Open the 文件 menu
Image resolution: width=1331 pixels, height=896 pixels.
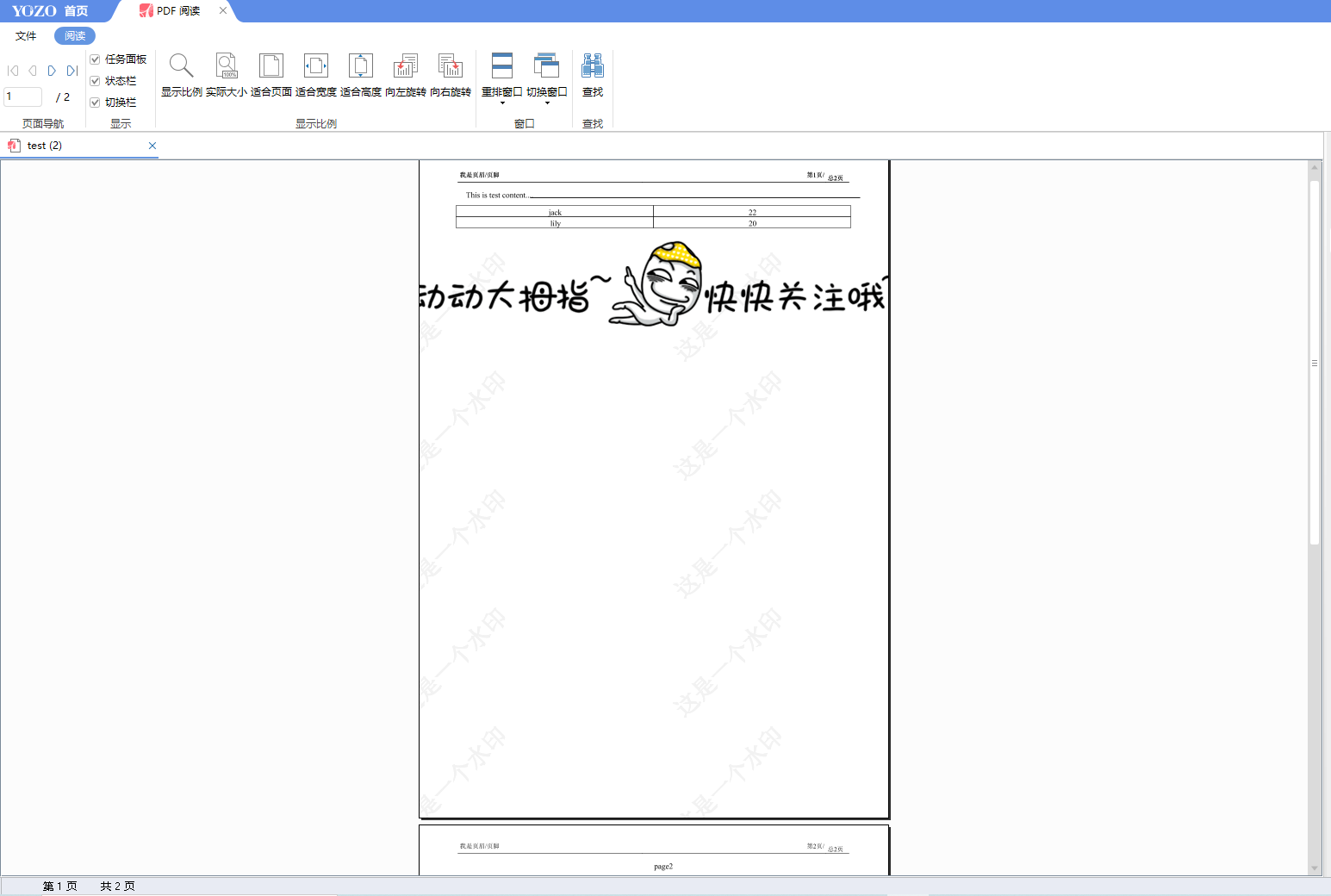click(x=26, y=36)
